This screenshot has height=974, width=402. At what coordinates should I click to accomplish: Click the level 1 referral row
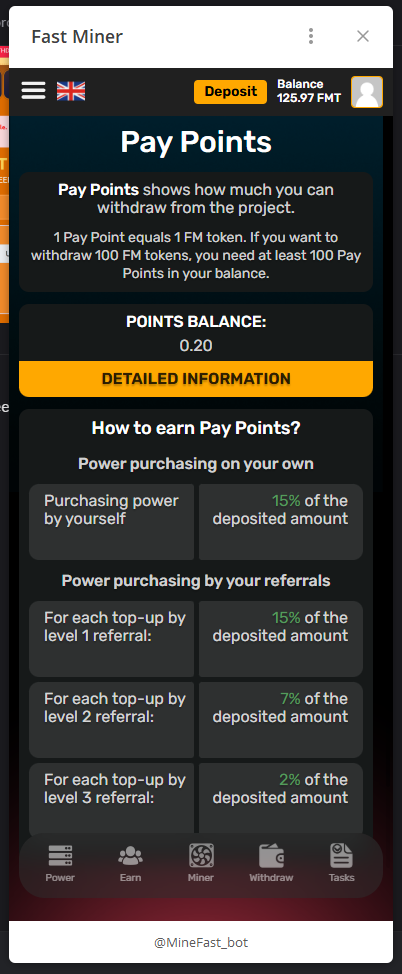(x=196, y=639)
